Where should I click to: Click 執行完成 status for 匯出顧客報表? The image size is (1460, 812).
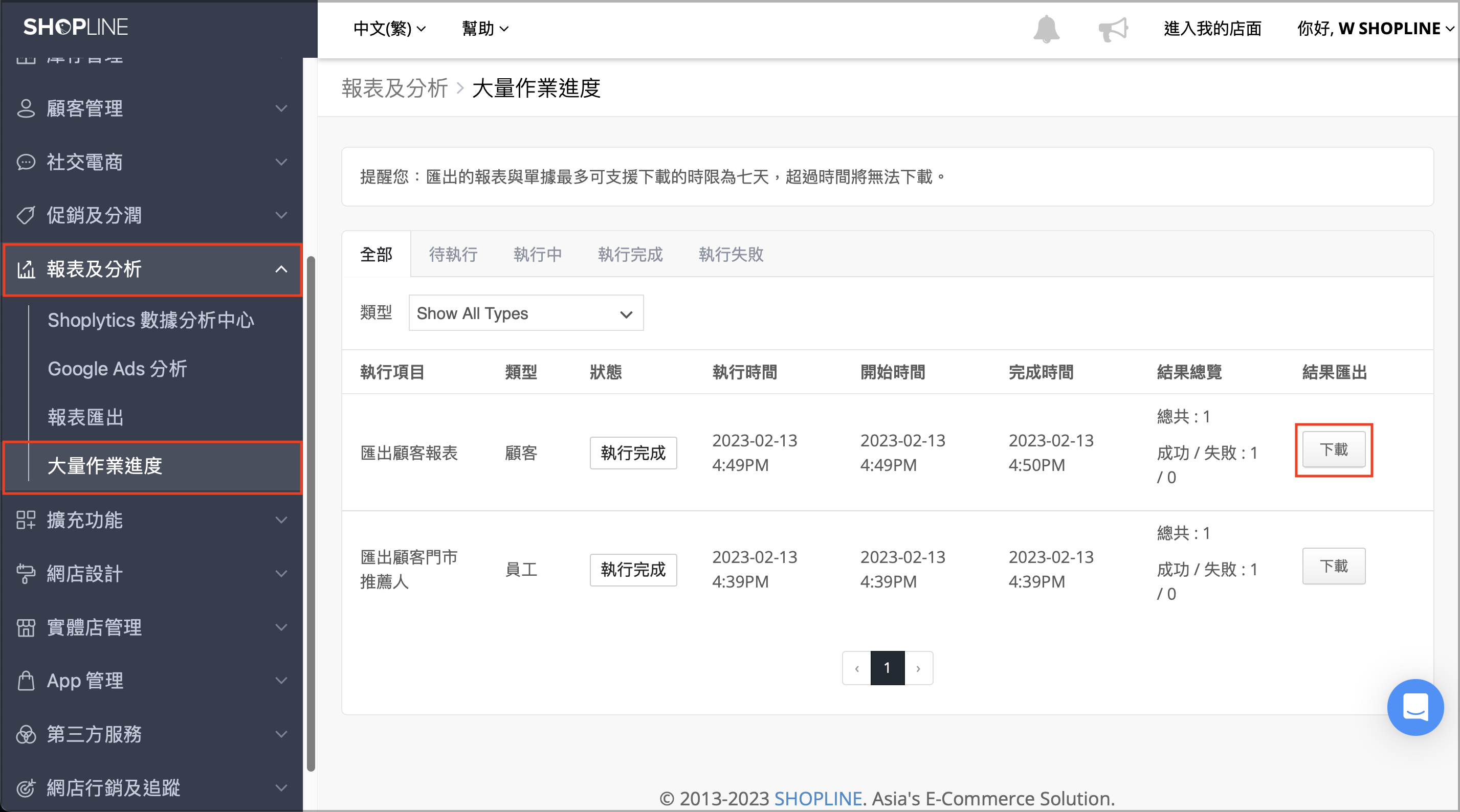coord(633,453)
